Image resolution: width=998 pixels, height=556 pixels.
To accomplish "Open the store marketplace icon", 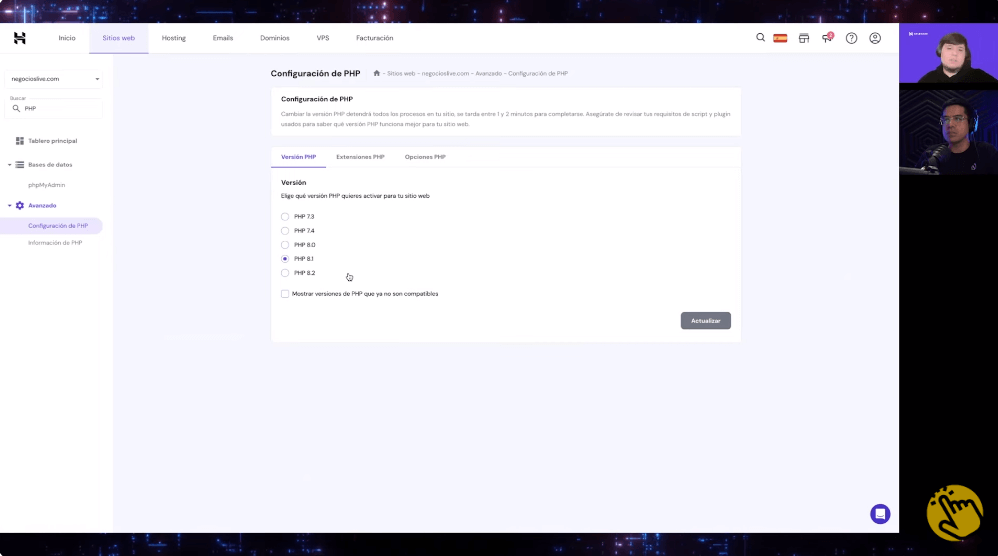I will (x=804, y=38).
